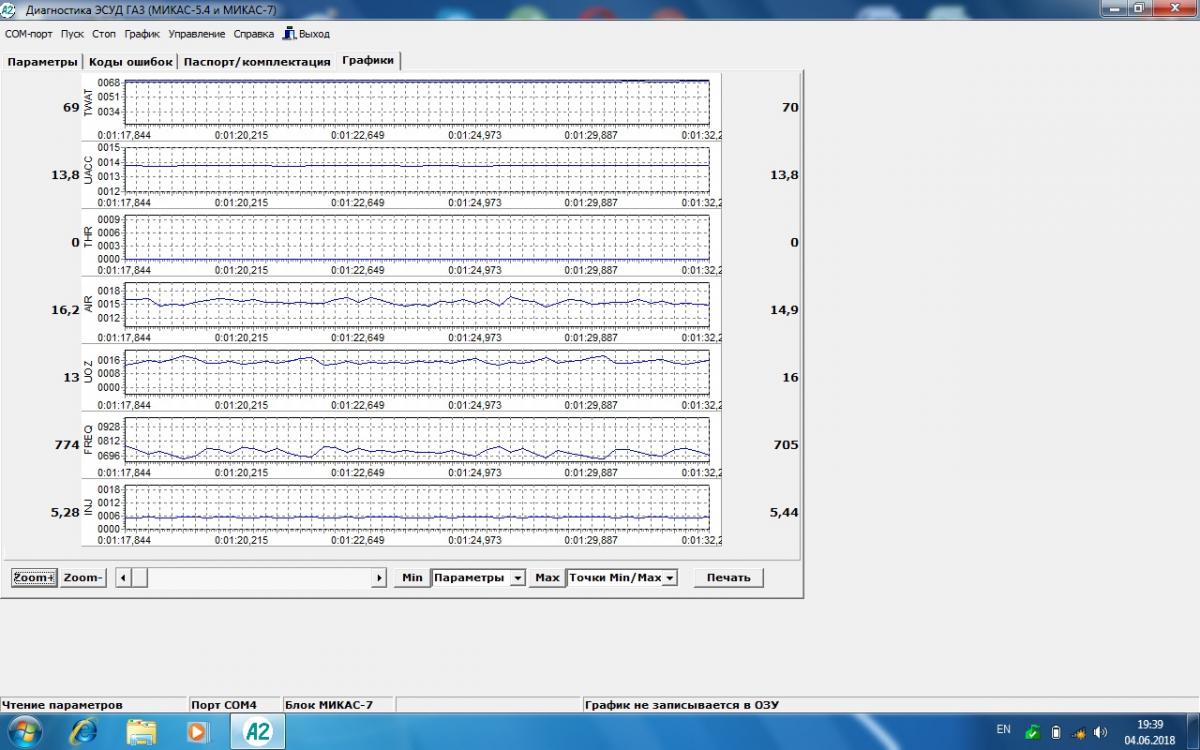
Task: Click the A2 application icon in title bar
Action: (x=11, y=9)
